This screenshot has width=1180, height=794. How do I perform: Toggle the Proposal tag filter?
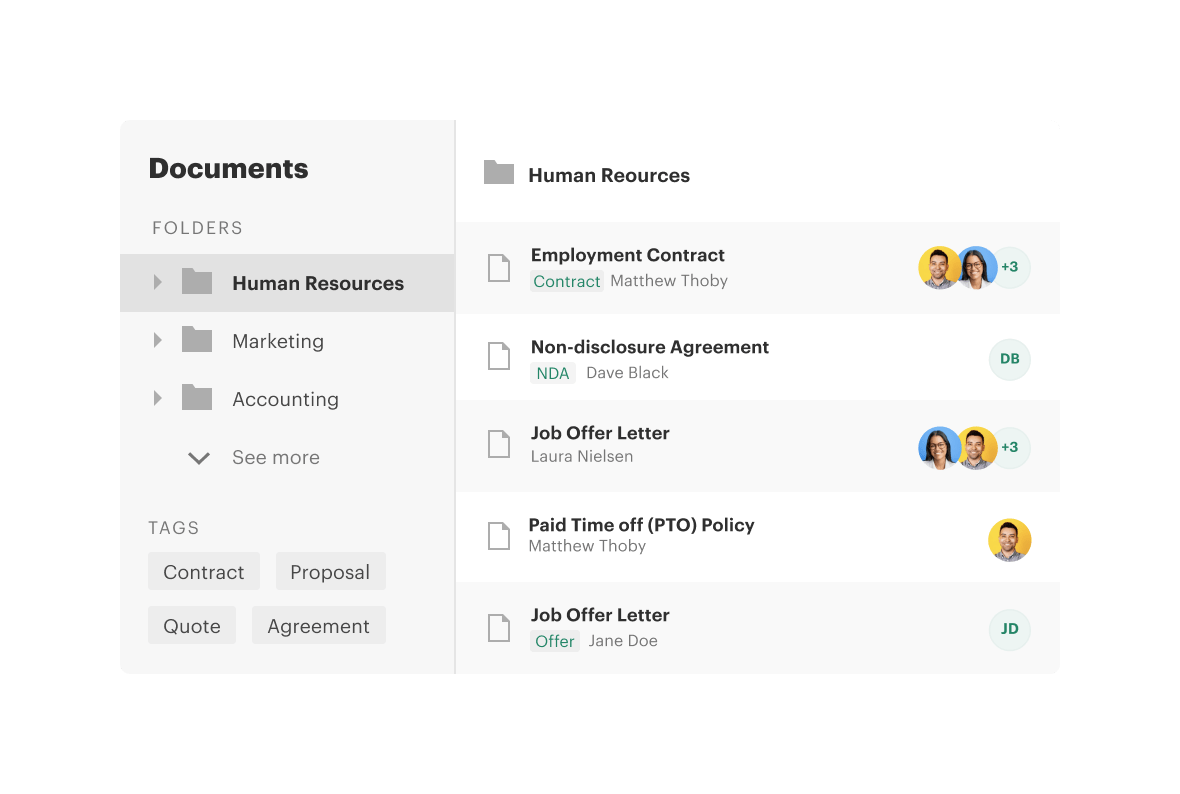coord(330,571)
